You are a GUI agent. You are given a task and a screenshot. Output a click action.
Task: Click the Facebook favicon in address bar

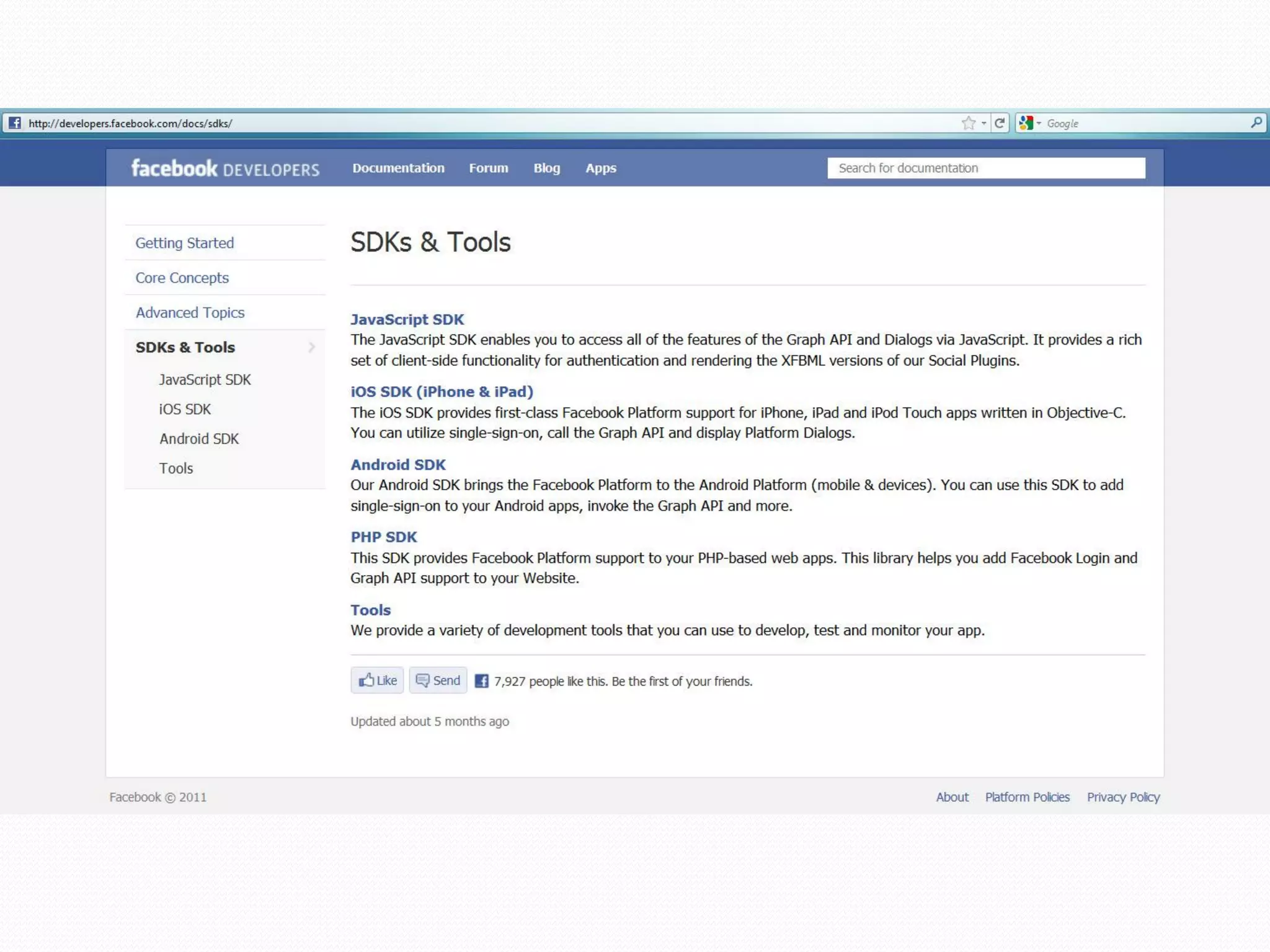15,123
